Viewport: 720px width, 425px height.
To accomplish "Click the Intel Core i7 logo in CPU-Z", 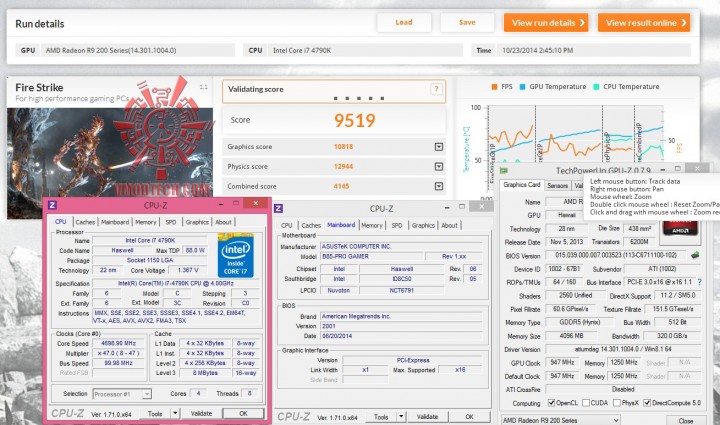I will (236, 255).
